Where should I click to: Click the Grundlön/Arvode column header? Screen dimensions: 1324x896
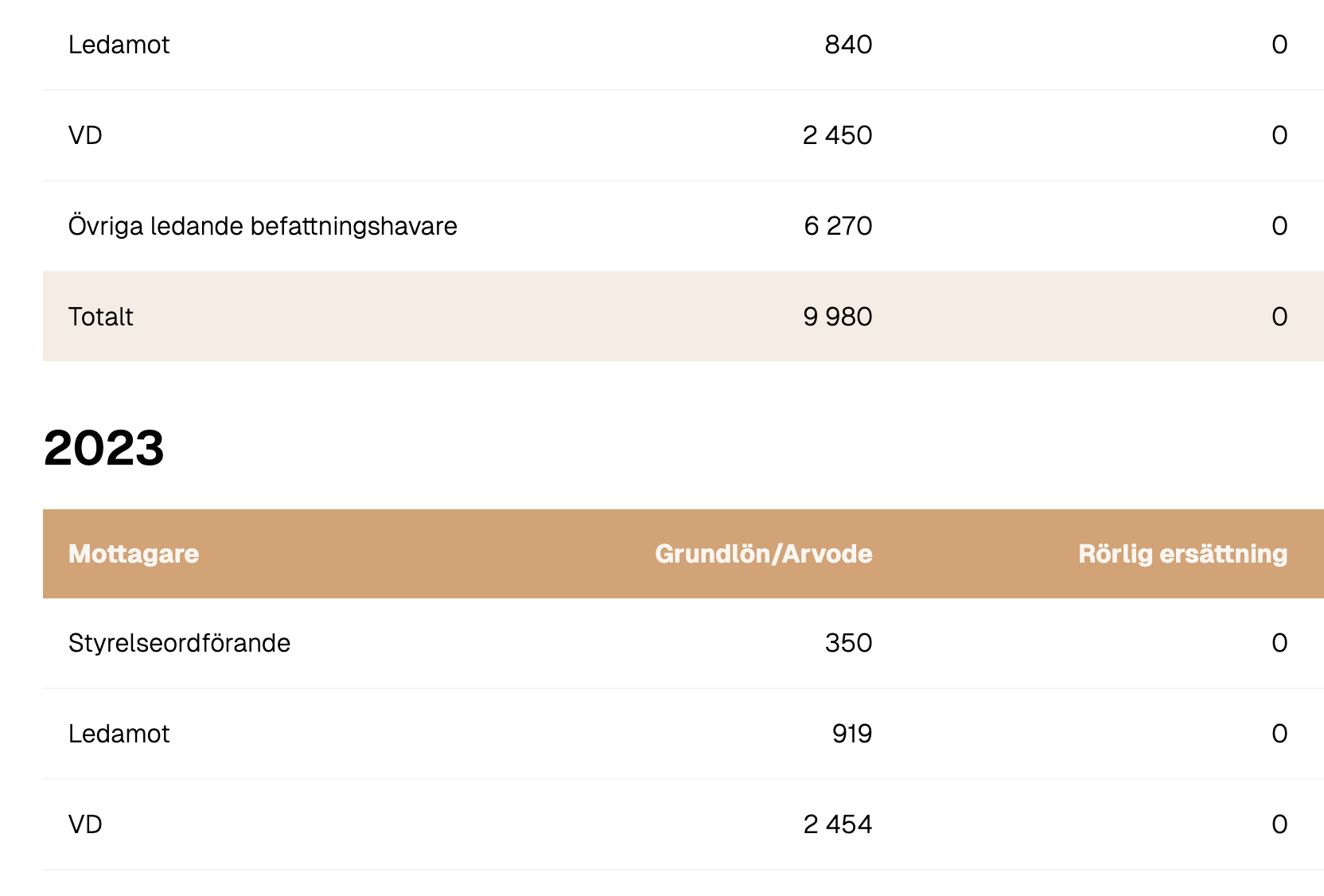763,554
